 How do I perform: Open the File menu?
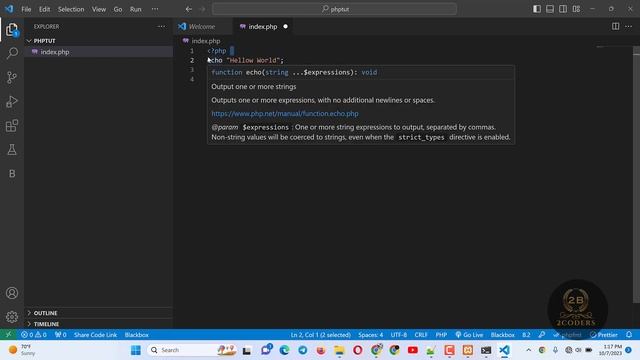click(x=26, y=9)
